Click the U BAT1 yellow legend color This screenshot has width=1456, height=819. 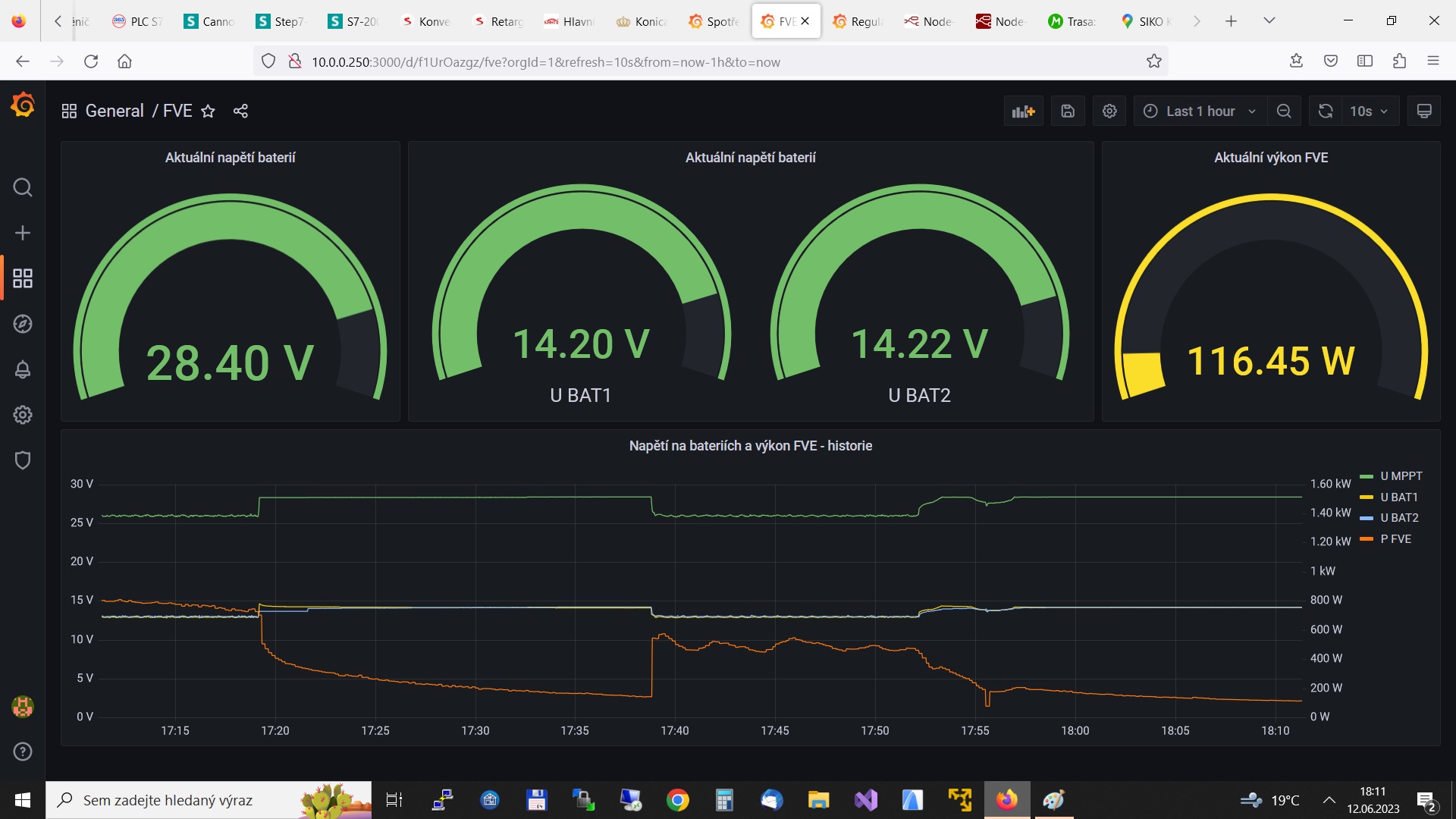[1367, 497]
